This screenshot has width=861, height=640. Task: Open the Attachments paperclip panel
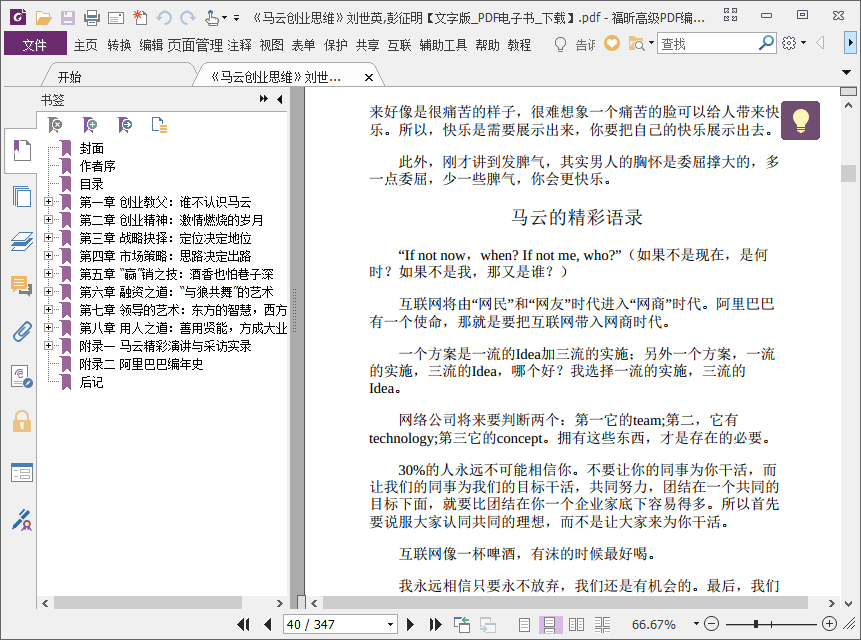tap(21, 331)
